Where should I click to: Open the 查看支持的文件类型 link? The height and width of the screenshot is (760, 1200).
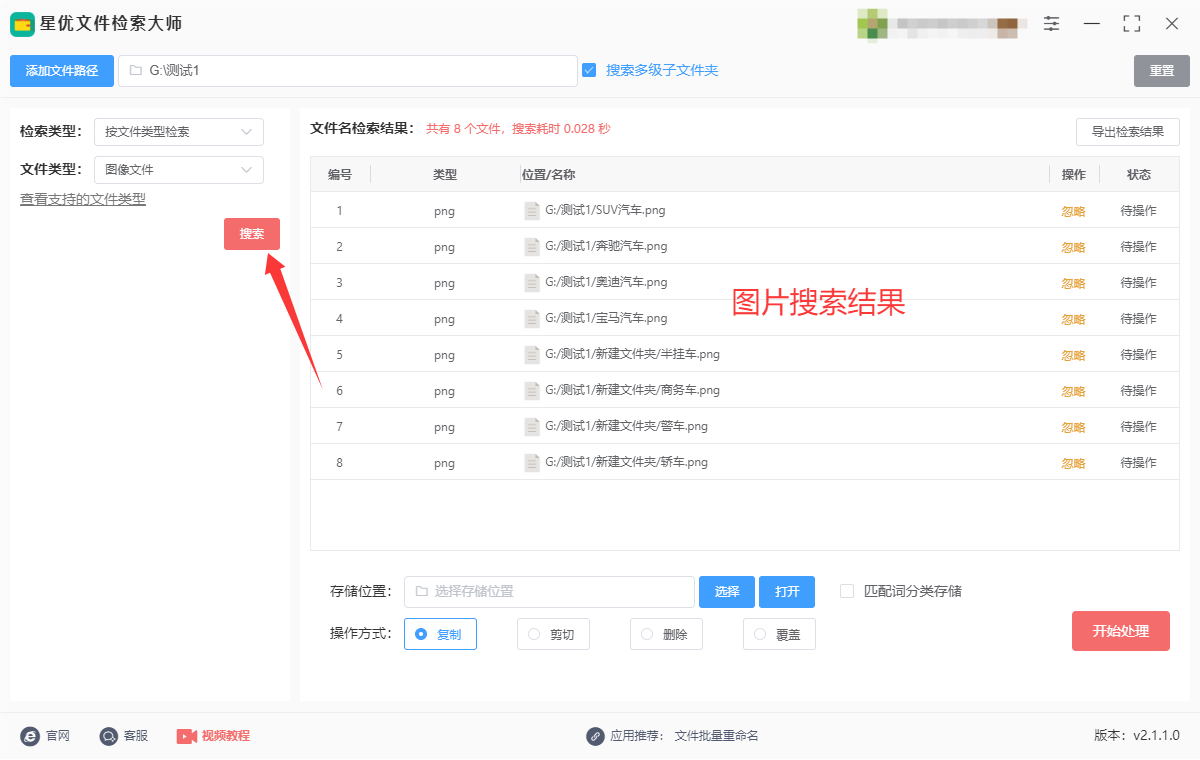click(x=83, y=199)
